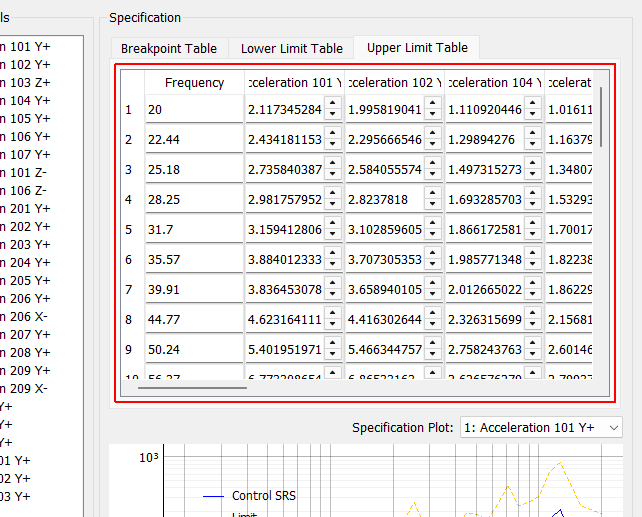
Task: Decrement the 3.836453078 value with down arrow
Action: click(333, 294)
